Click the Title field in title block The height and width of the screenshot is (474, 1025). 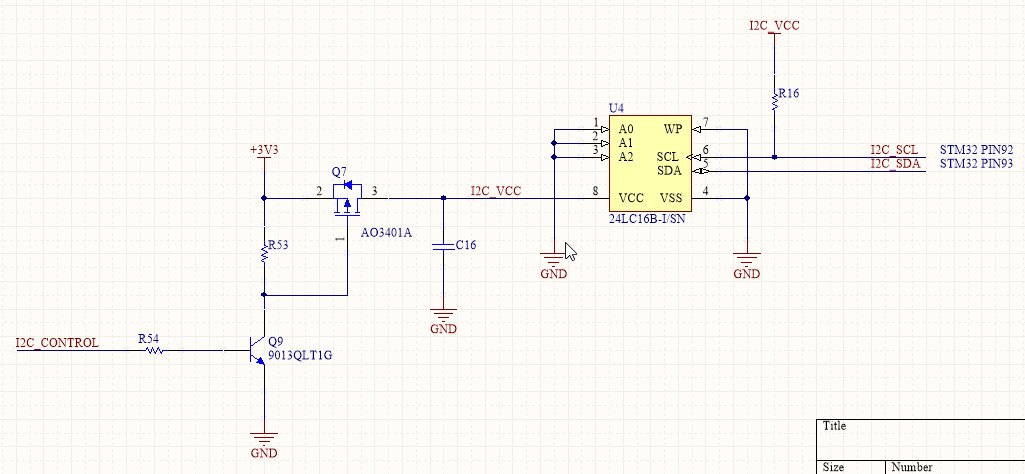834,426
